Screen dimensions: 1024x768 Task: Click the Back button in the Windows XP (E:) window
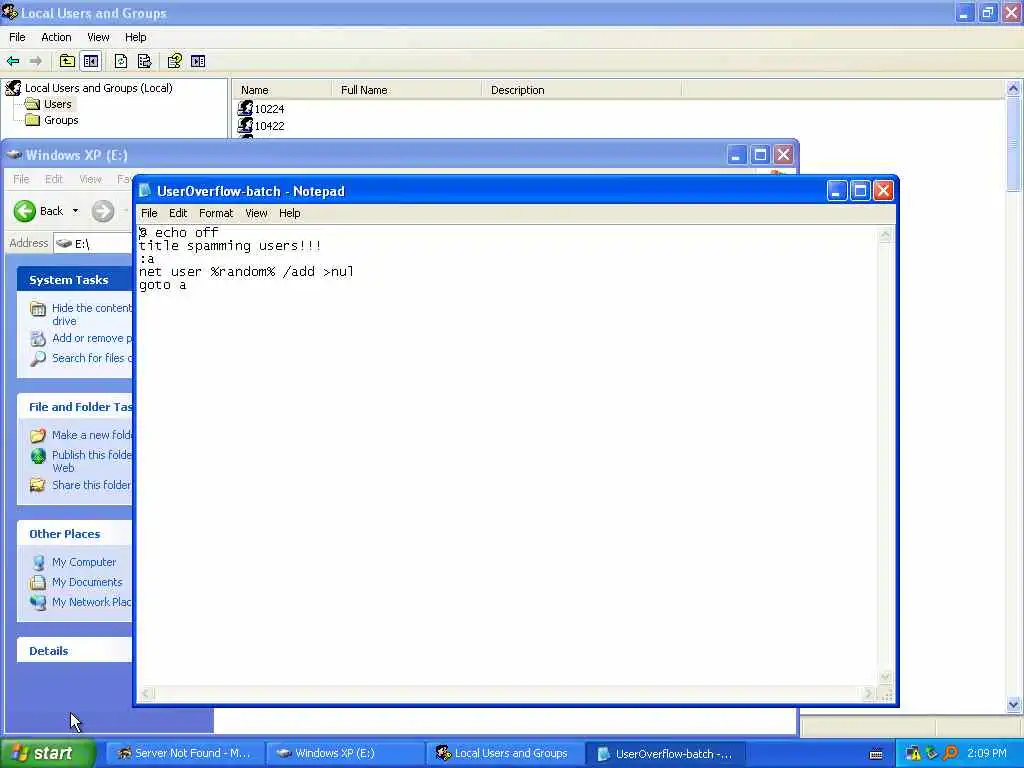(39, 211)
